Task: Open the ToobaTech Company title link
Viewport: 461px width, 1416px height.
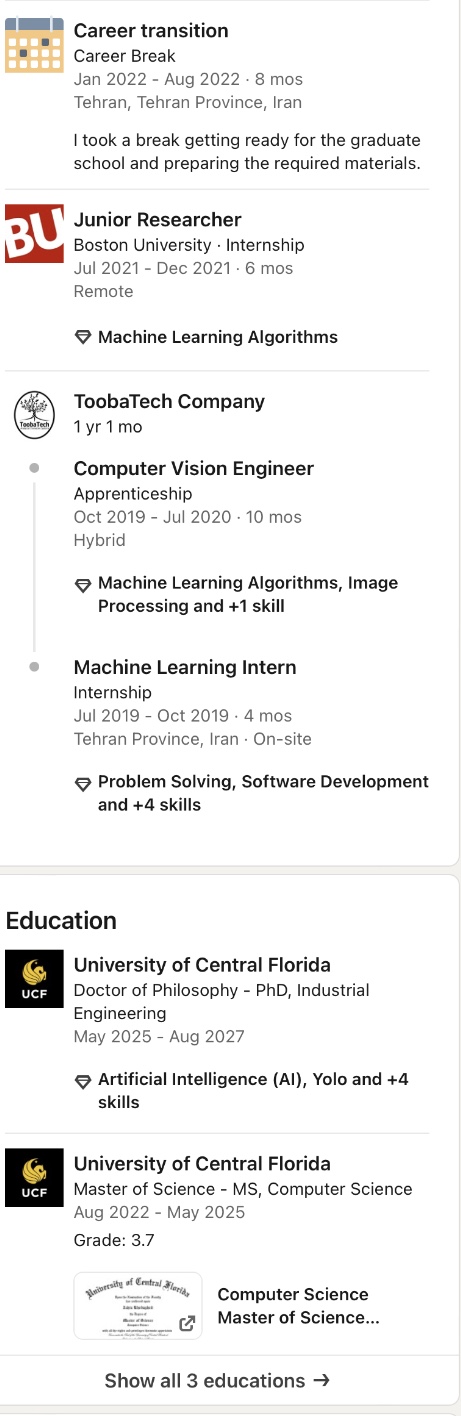Action: click(x=169, y=402)
